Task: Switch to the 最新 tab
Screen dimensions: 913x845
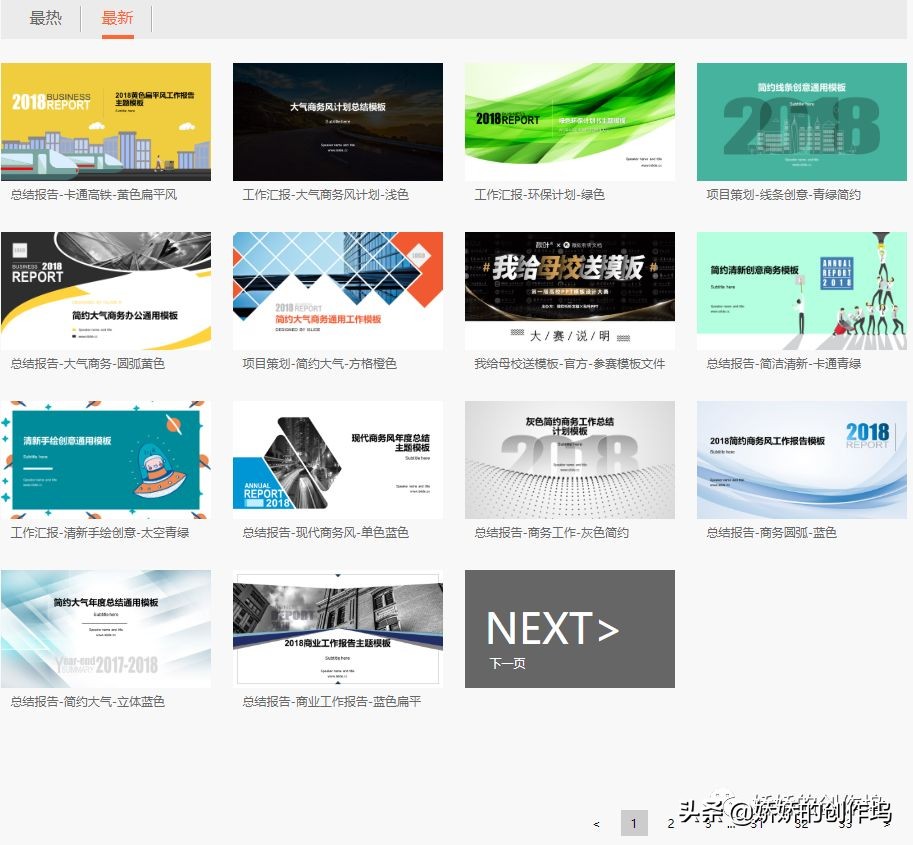Action: point(117,17)
